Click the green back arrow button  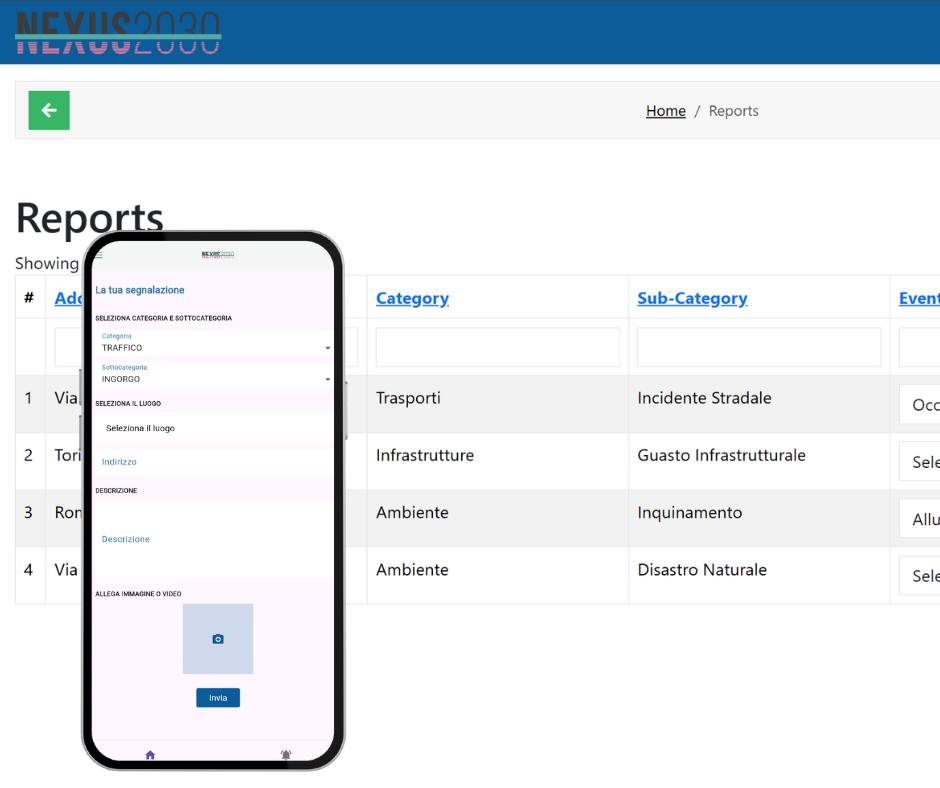49,110
